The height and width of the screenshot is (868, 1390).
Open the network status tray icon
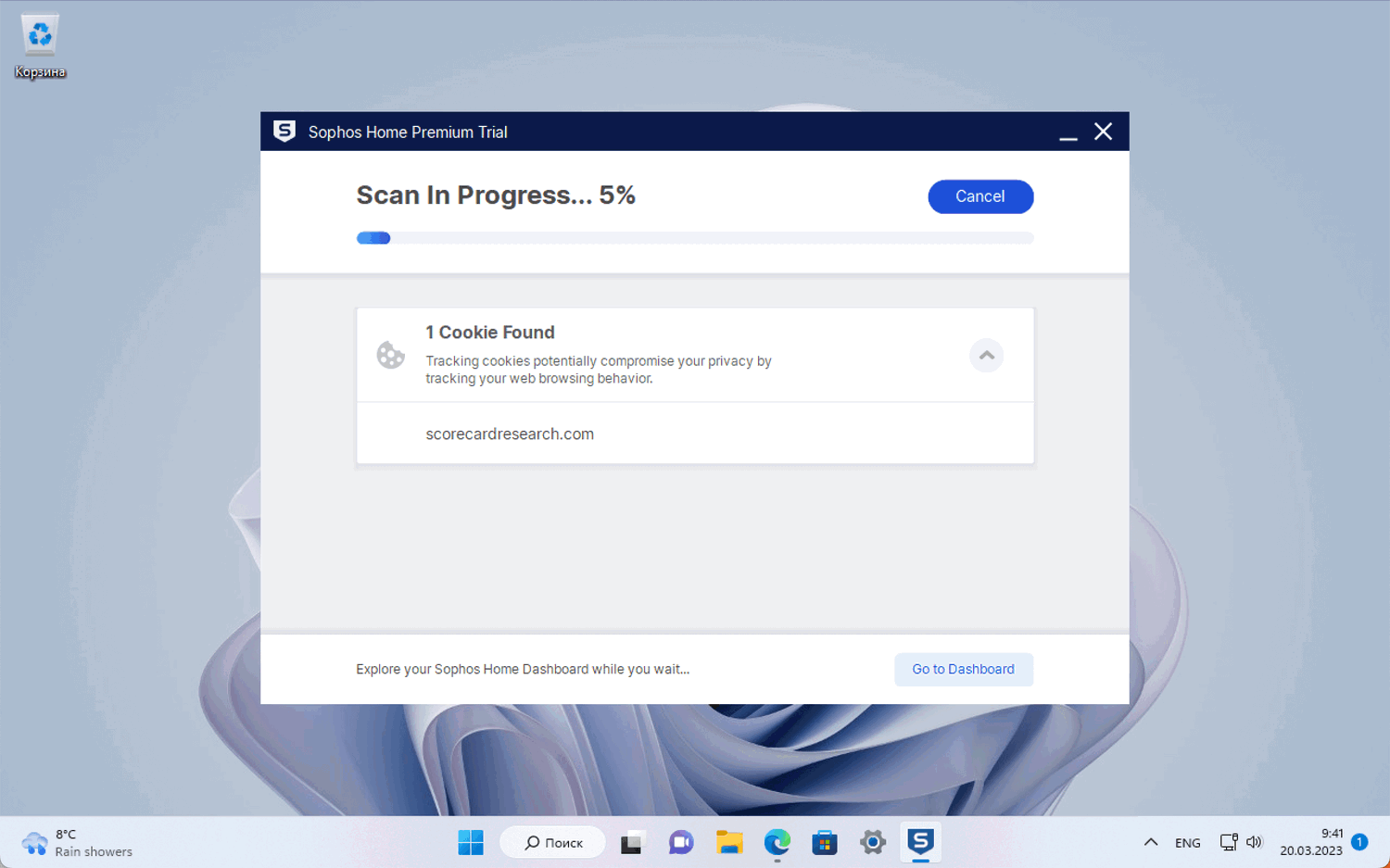click(x=1229, y=842)
